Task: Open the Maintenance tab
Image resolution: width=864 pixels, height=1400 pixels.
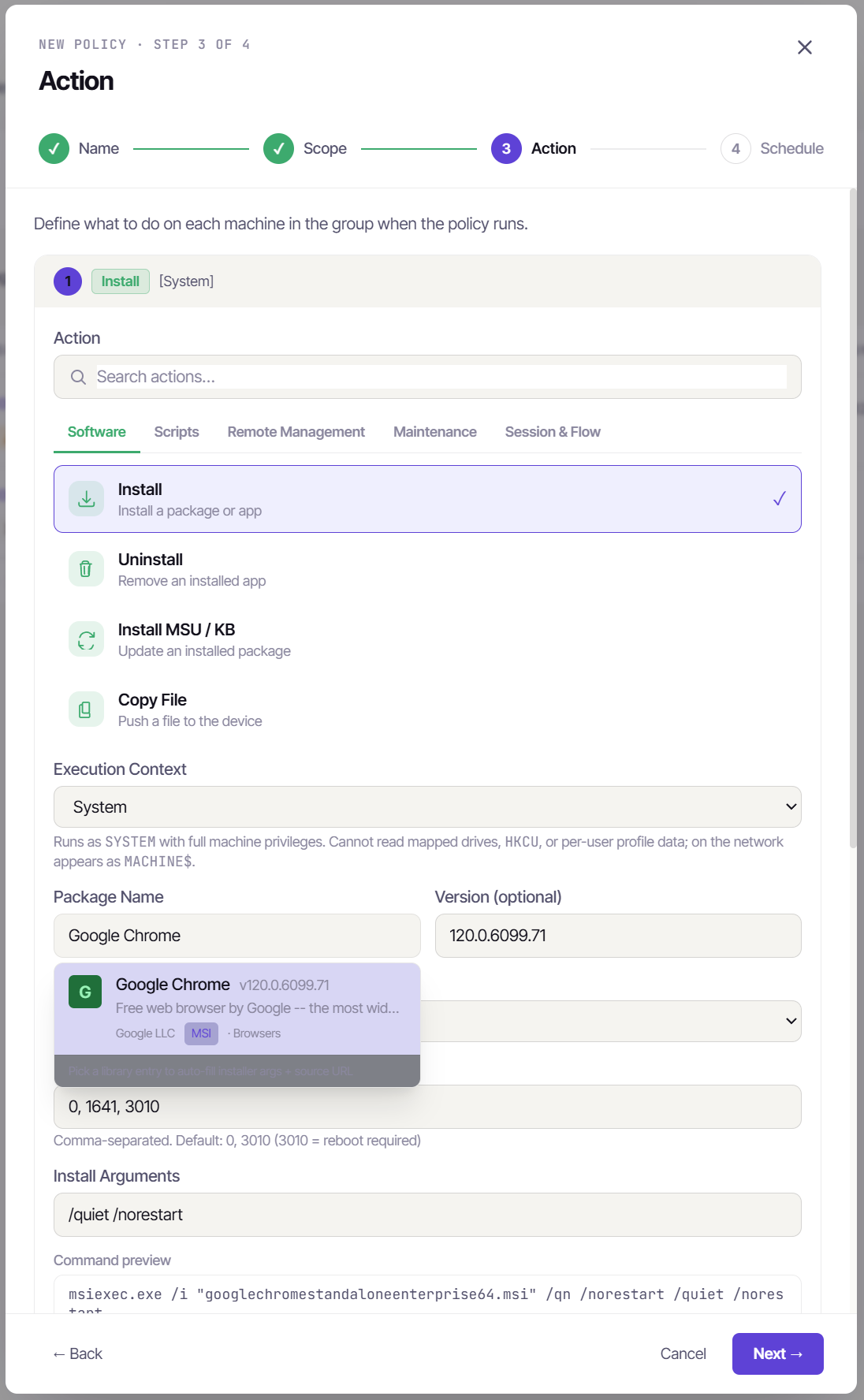Action: coord(435,432)
